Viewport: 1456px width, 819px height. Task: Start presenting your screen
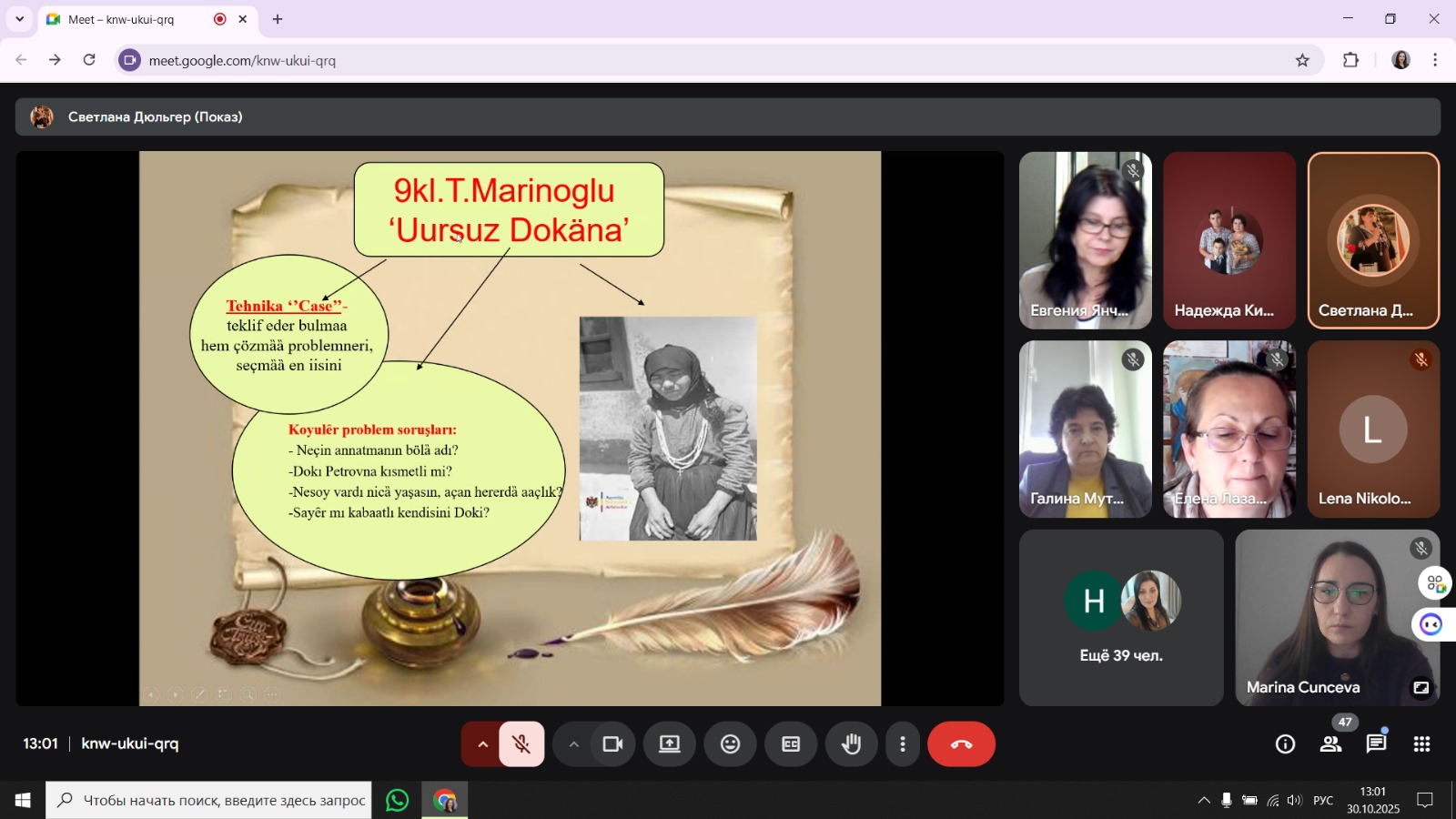pos(670,744)
